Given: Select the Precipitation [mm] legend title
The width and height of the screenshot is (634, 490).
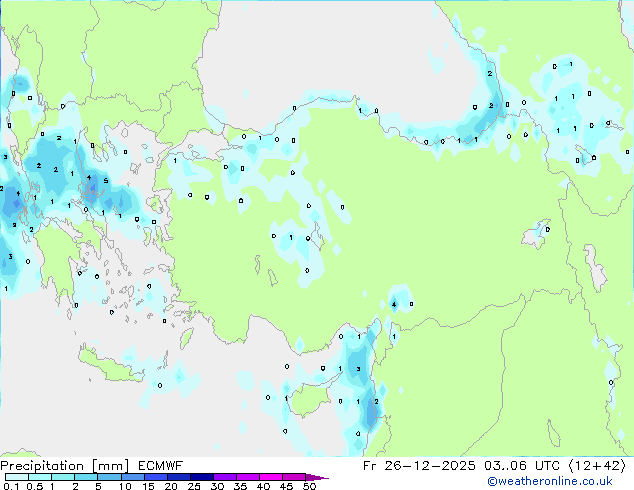Looking at the screenshot, I should 60,465.
